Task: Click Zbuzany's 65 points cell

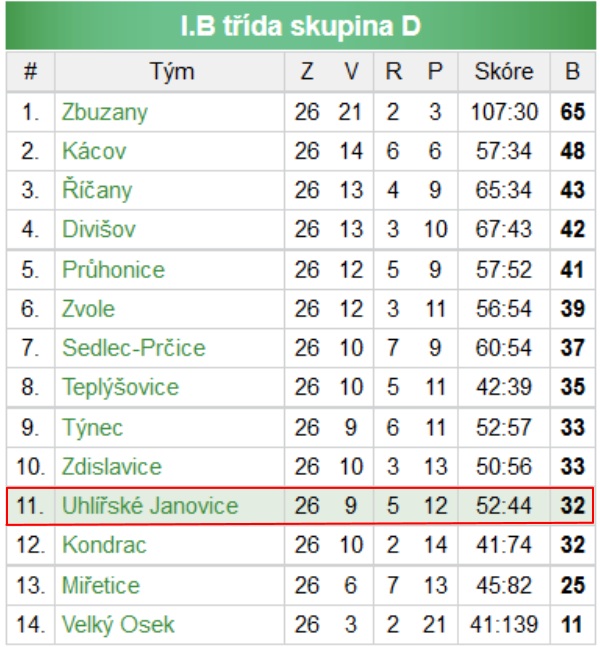Action: pyautogui.click(x=573, y=112)
